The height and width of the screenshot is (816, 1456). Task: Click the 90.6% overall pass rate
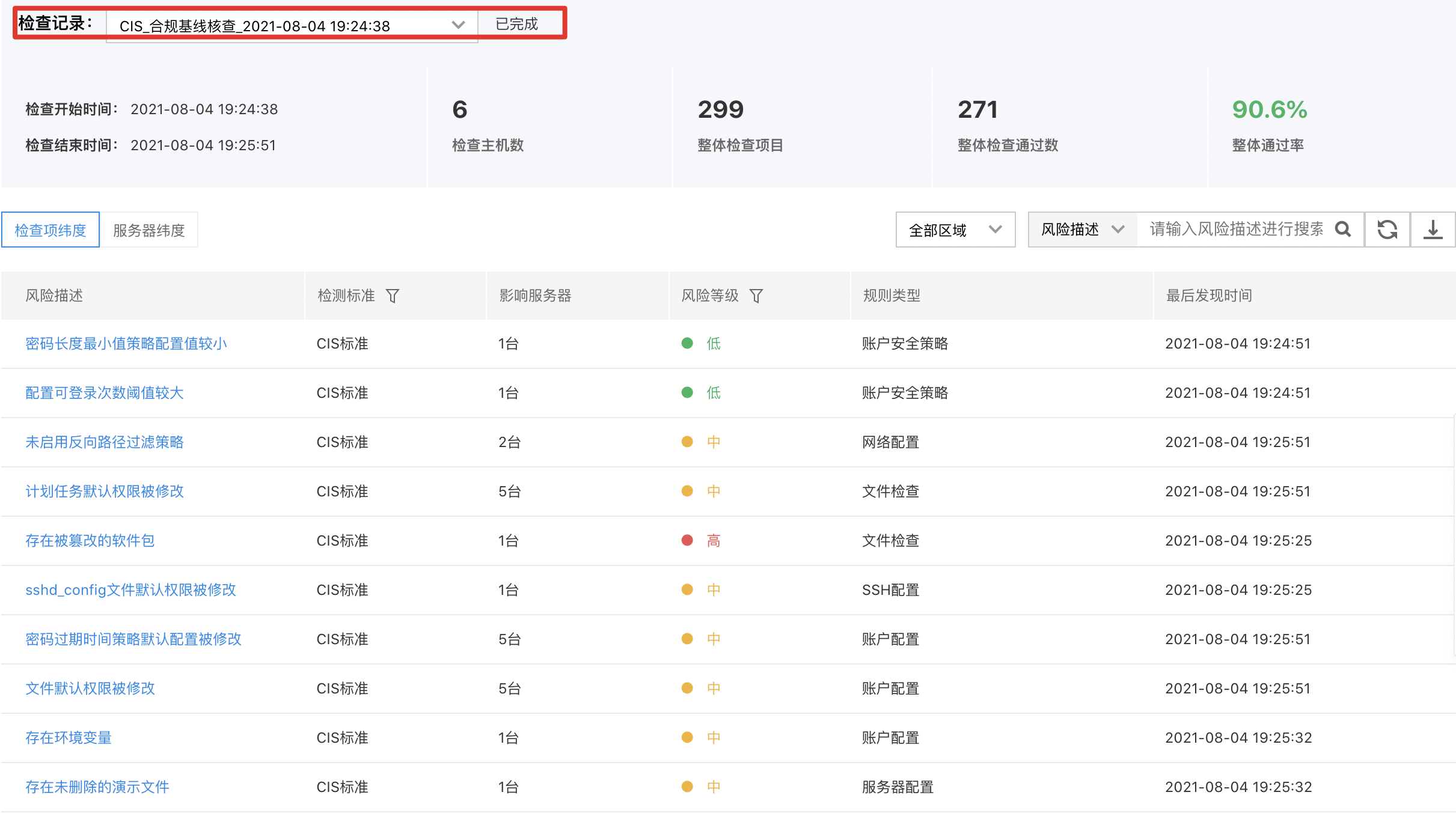click(1270, 109)
